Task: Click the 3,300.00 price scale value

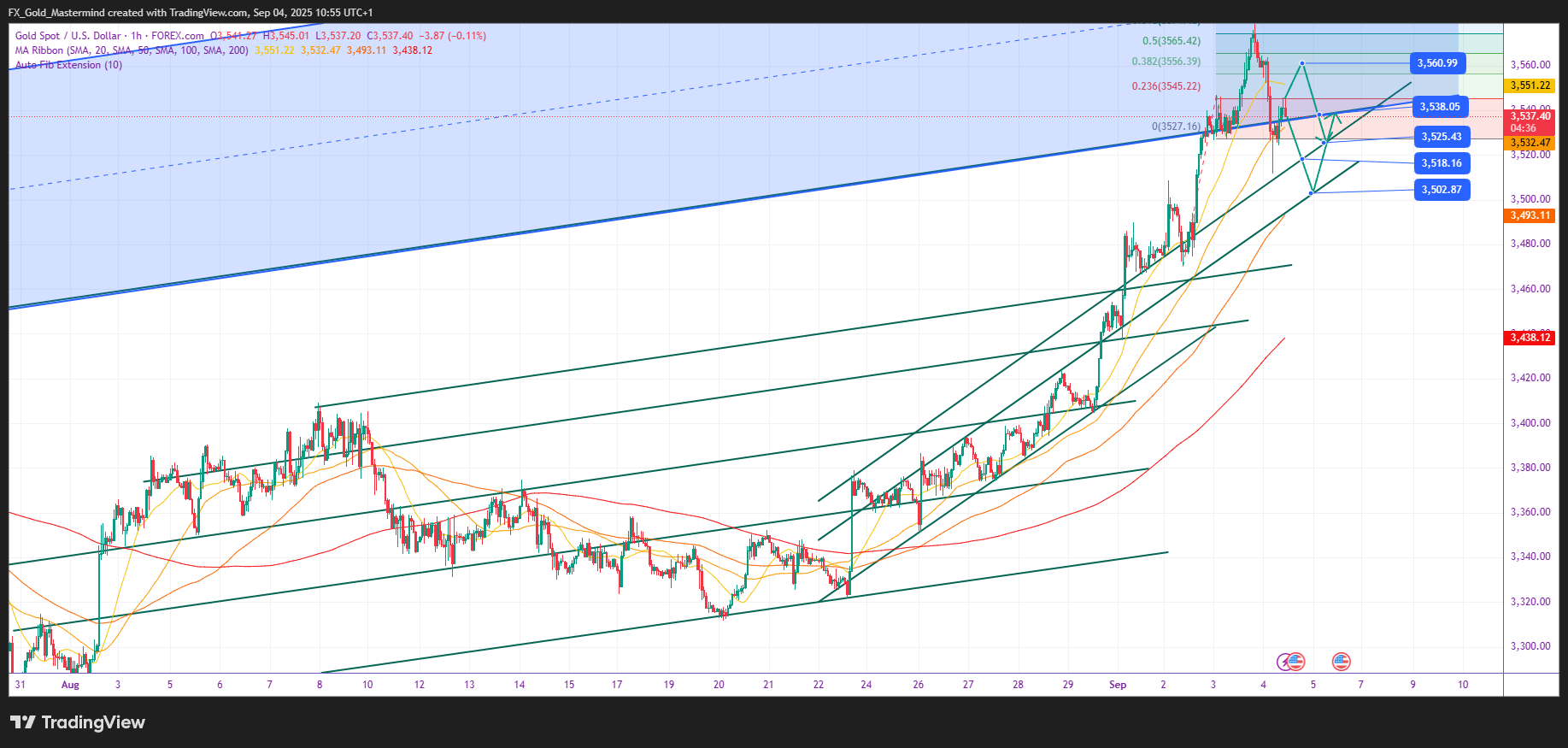Action: (1530, 646)
